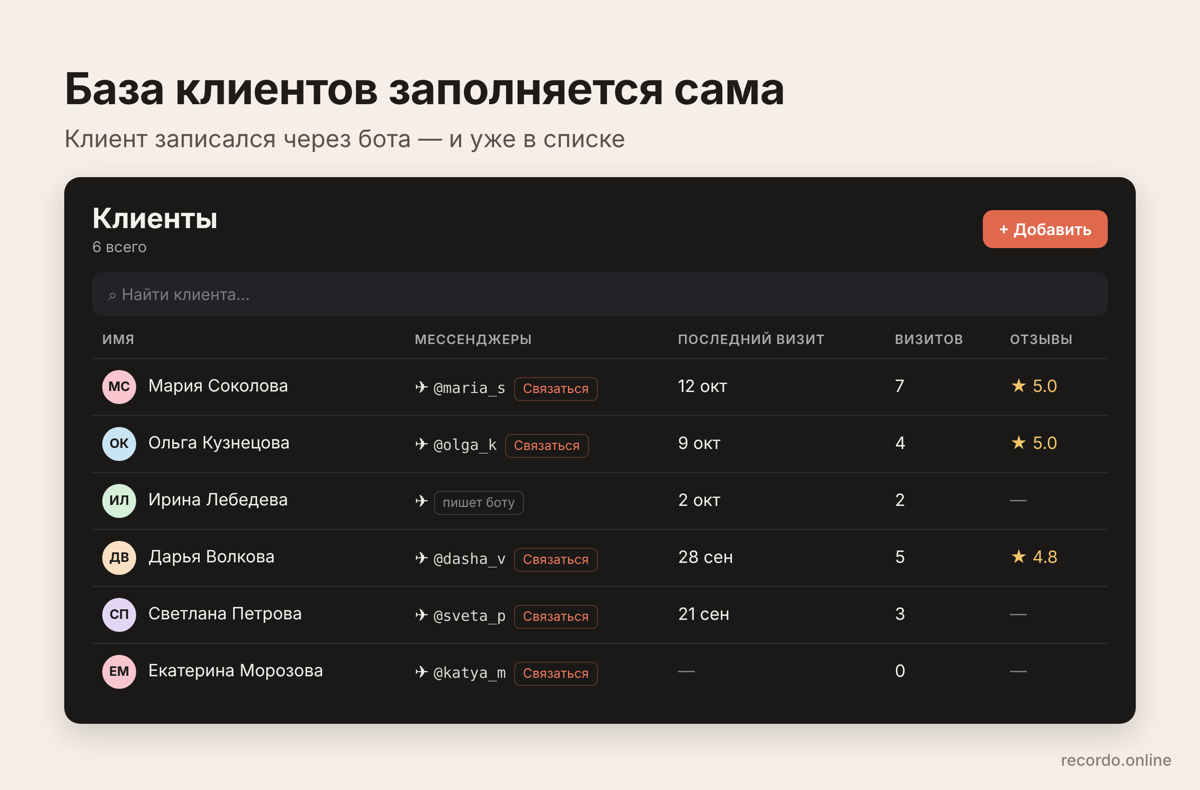Click the «6 всего» counter
The width and height of the screenshot is (1200, 790).
coord(119,247)
